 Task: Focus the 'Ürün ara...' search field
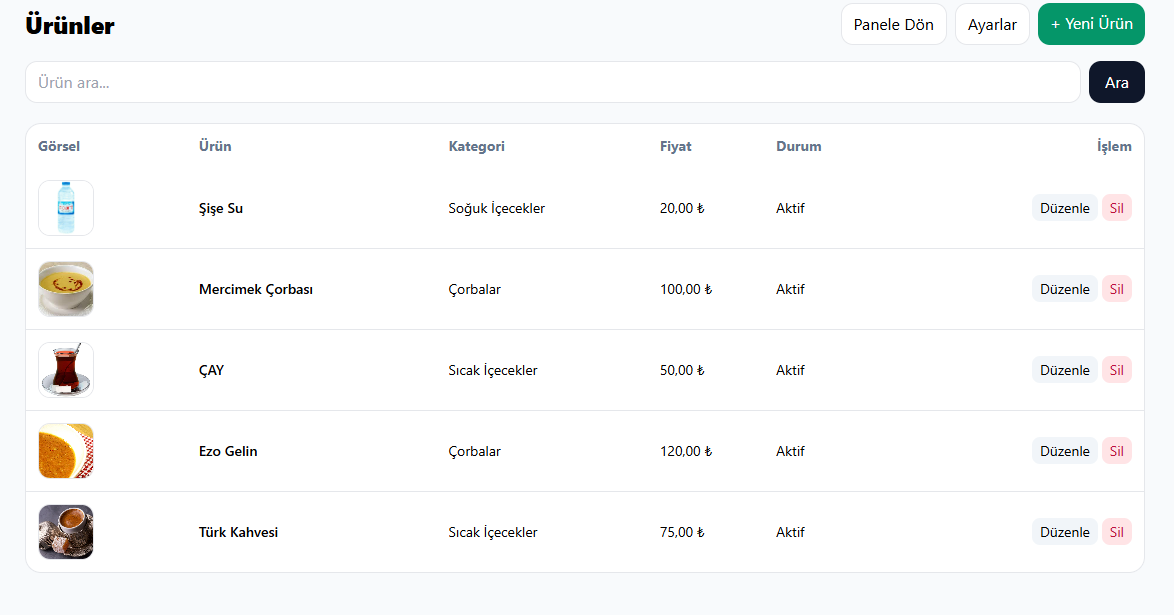(552, 82)
